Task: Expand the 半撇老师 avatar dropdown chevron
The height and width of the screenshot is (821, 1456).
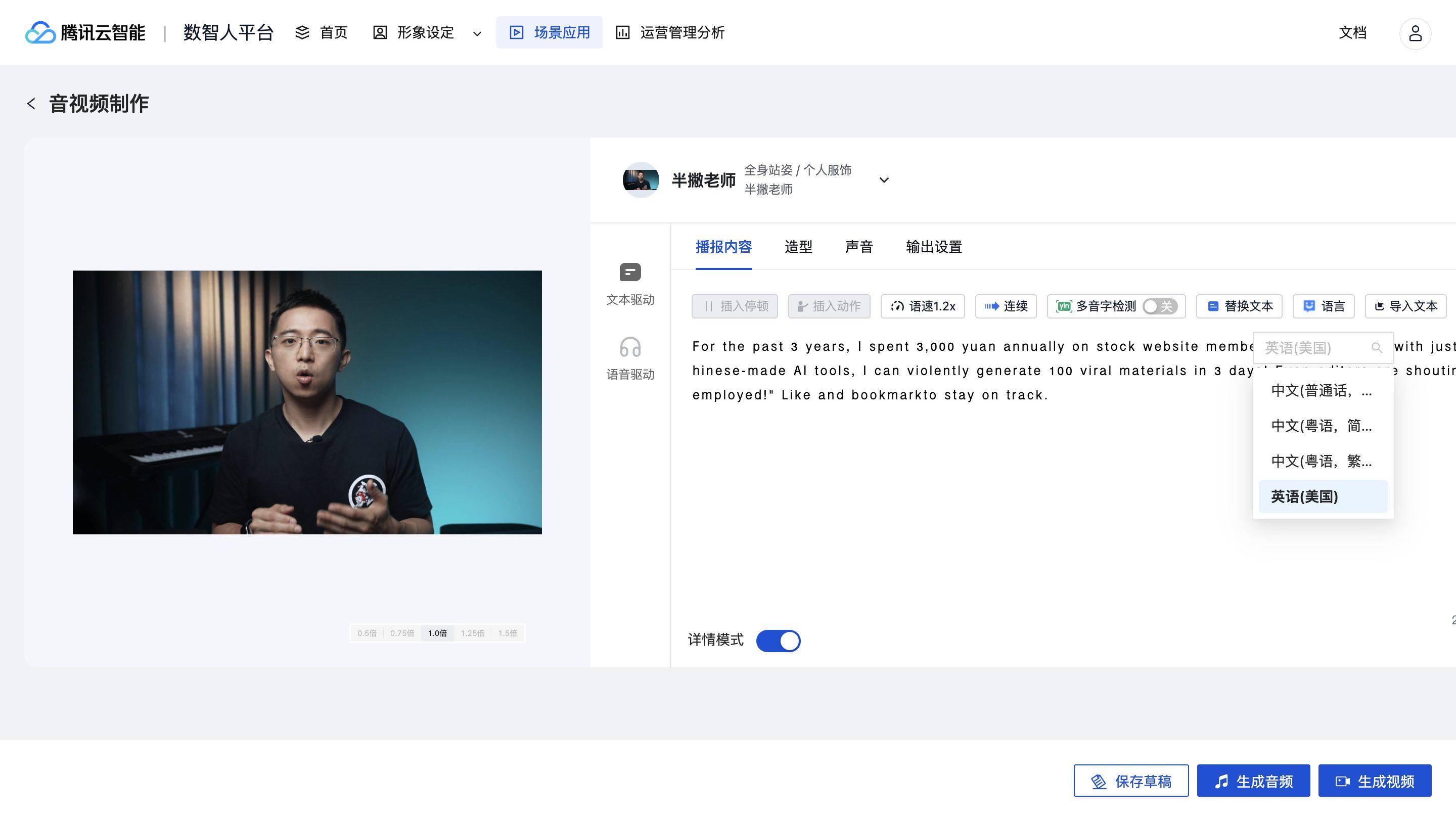Action: (884, 180)
